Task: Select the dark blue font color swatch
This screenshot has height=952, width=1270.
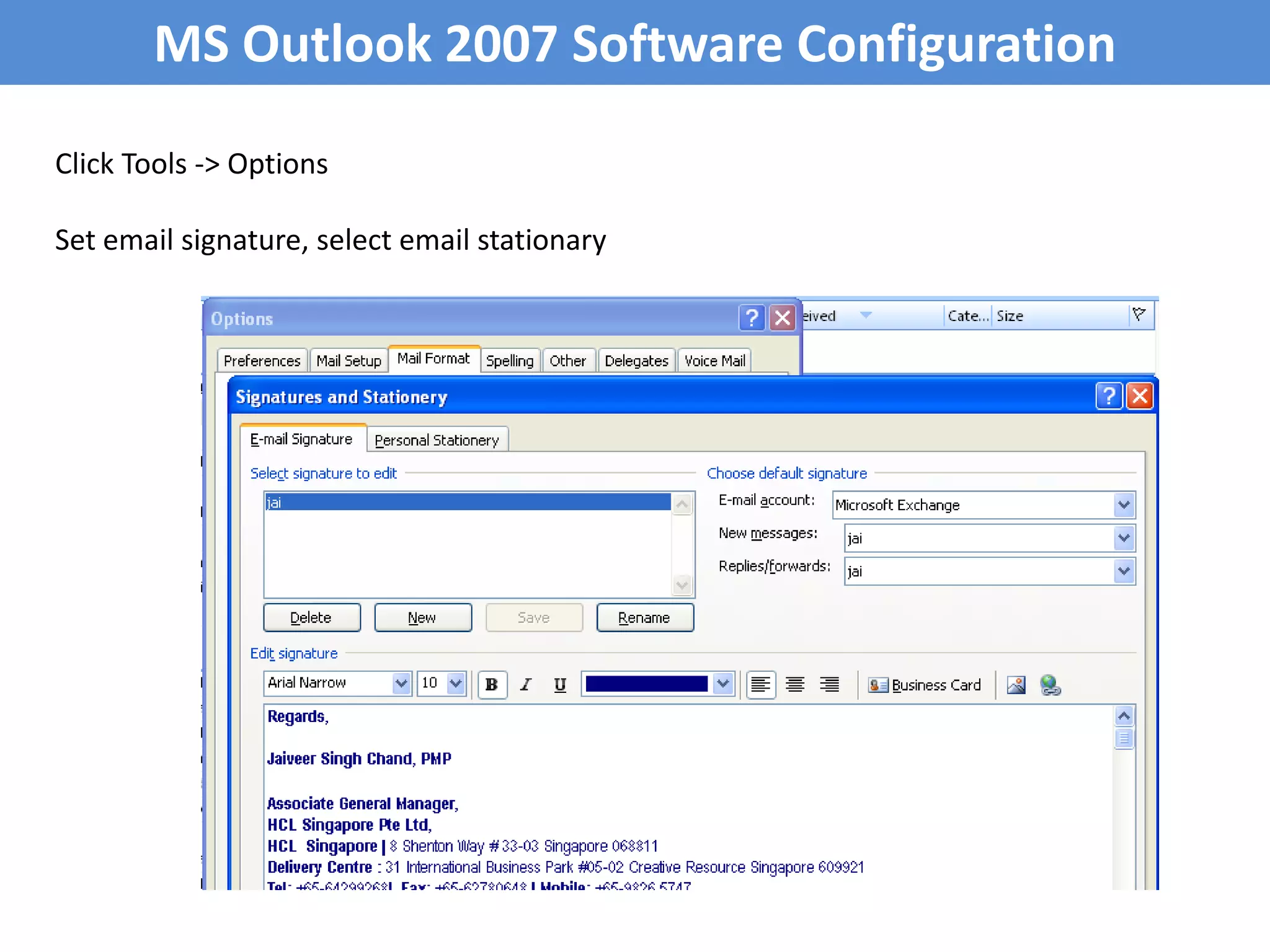Action: [x=647, y=684]
